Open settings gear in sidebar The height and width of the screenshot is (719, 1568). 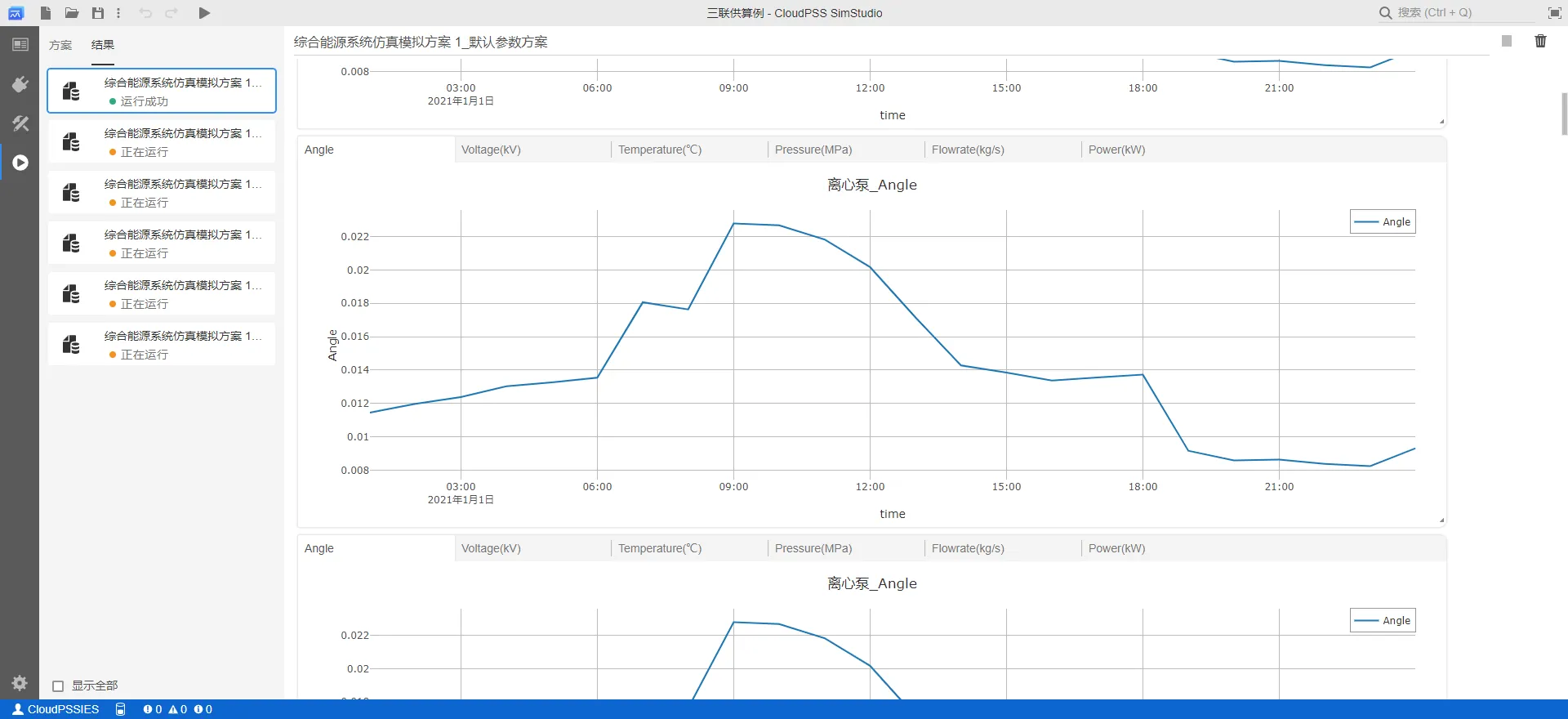pos(20,683)
